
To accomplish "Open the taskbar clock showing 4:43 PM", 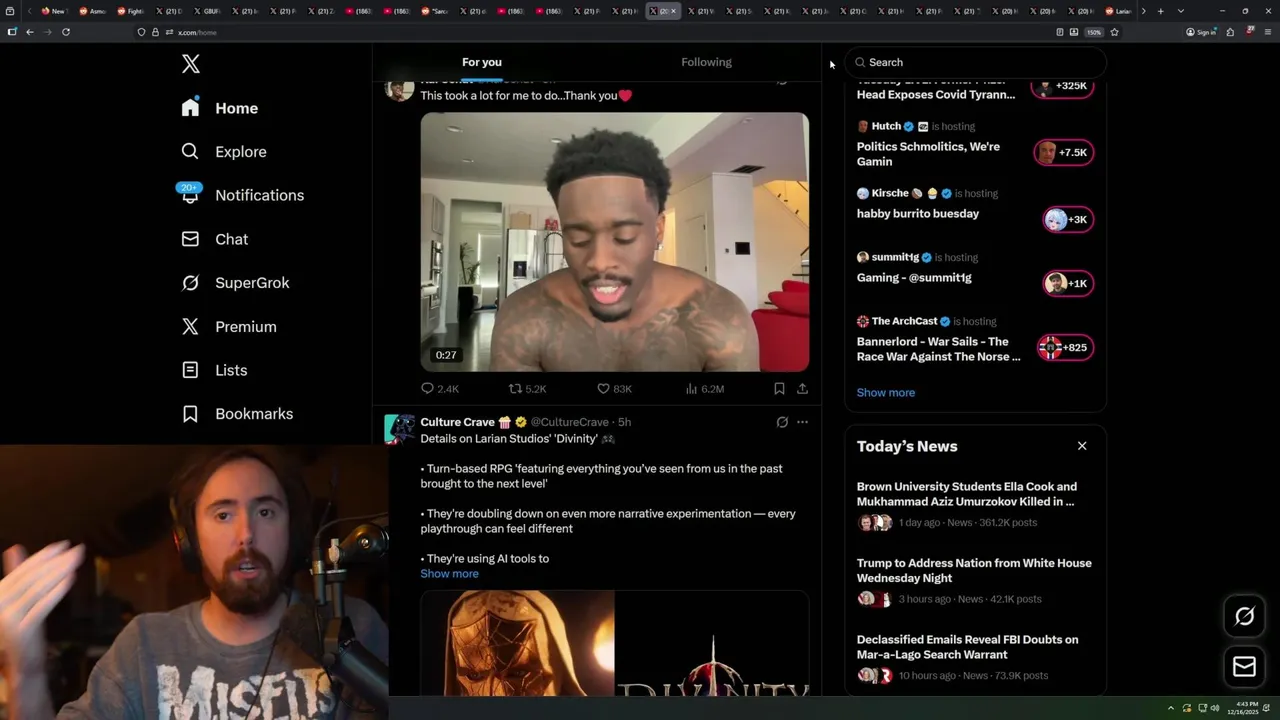I will (x=1243, y=708).
